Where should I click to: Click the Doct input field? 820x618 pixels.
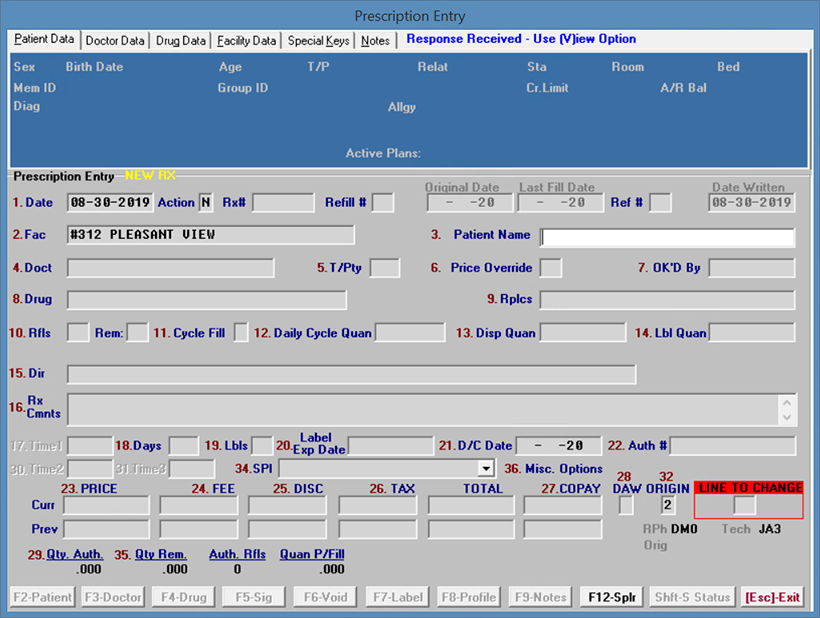click(x=170, y=268)
